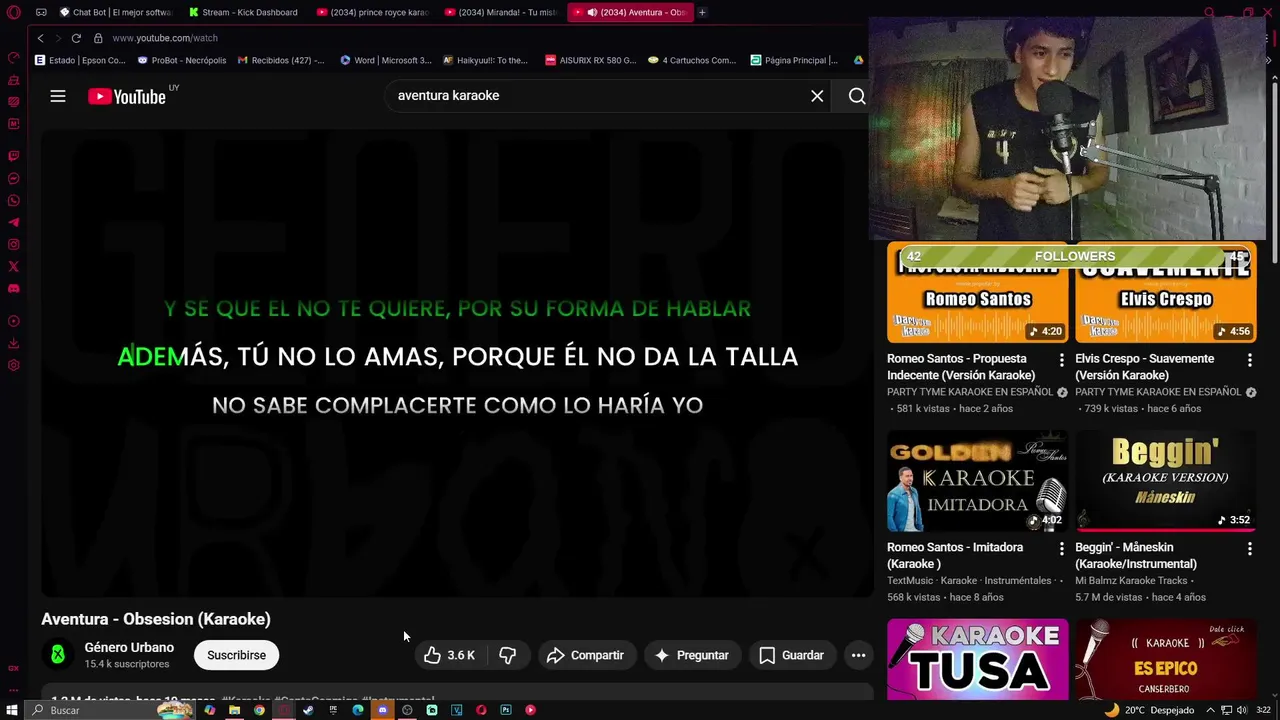Save video with the Guardar button

[x=791, y=655]
